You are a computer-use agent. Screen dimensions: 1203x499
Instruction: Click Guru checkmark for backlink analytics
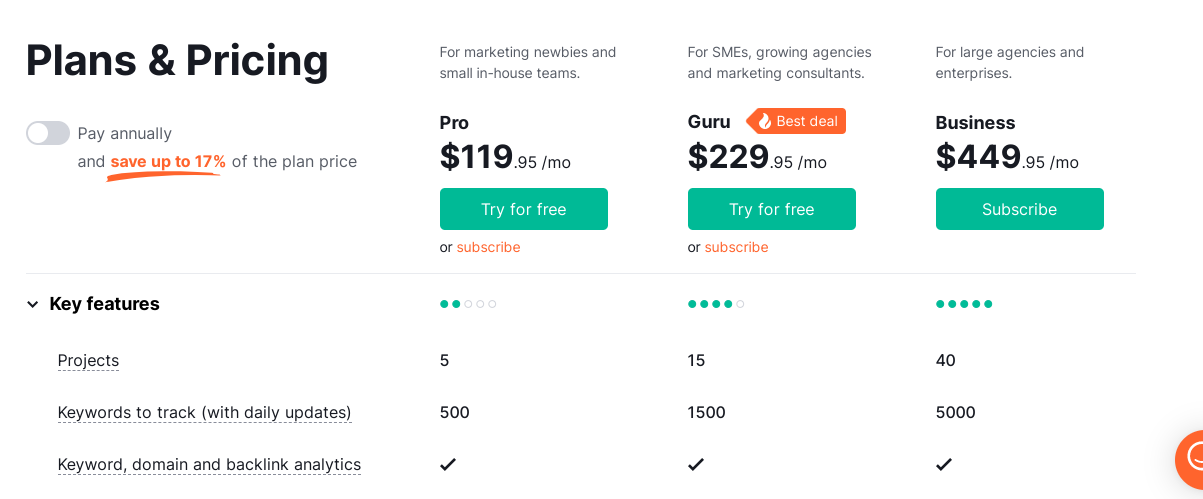[x=696, y=464]
